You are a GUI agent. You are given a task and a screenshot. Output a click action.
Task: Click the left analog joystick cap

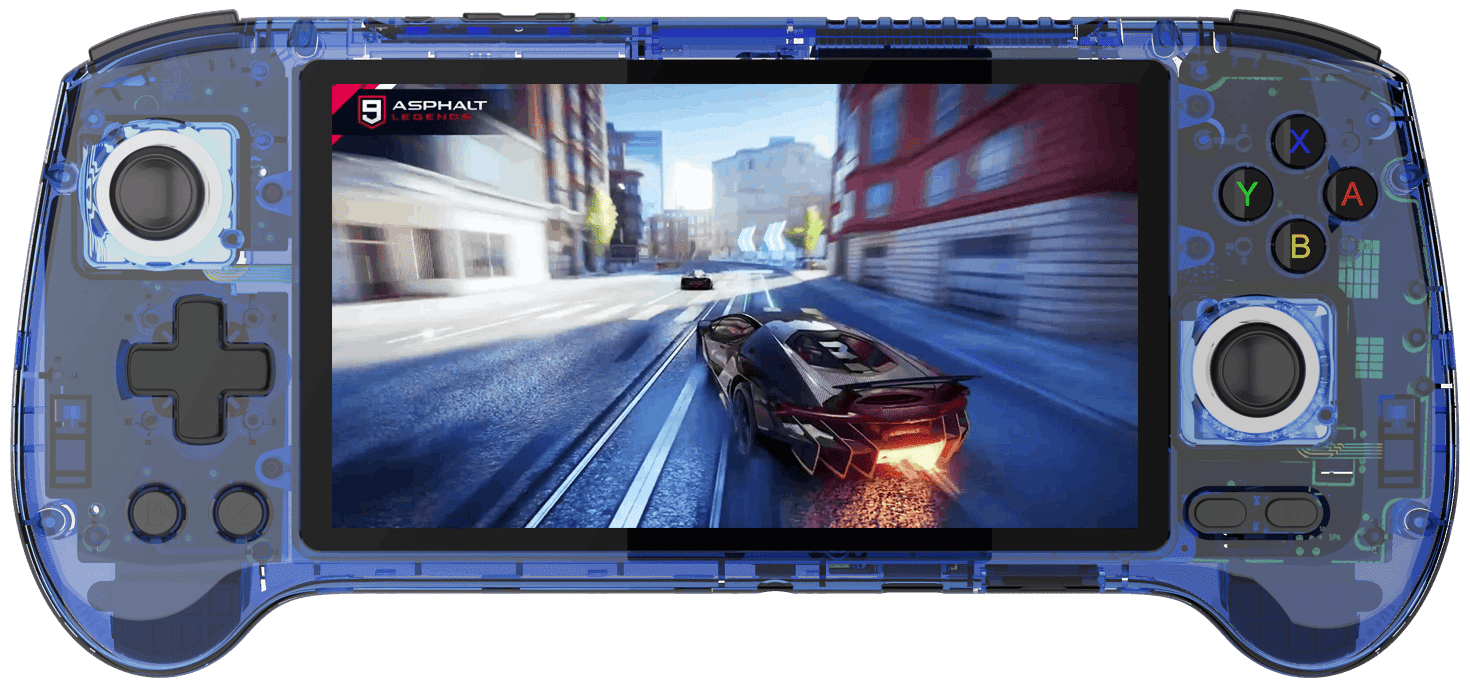point(157,194)
